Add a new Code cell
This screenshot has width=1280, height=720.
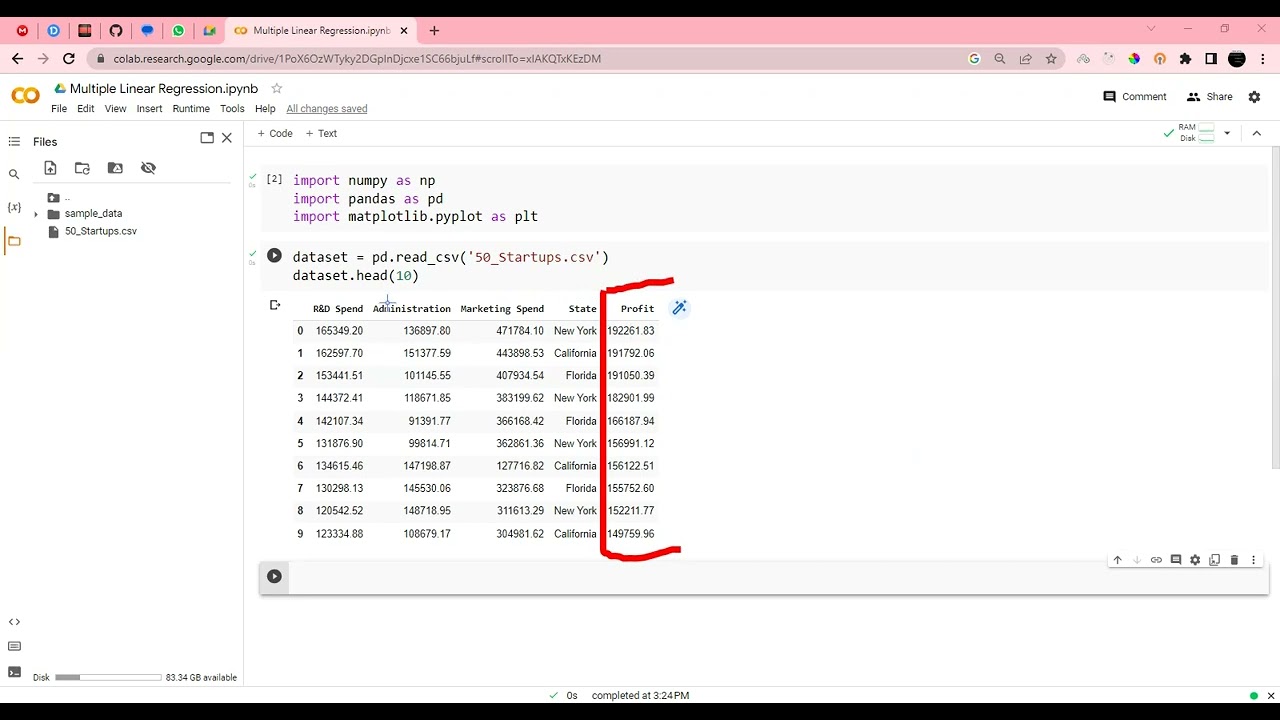pyautogui.click(x=275, y=133)
